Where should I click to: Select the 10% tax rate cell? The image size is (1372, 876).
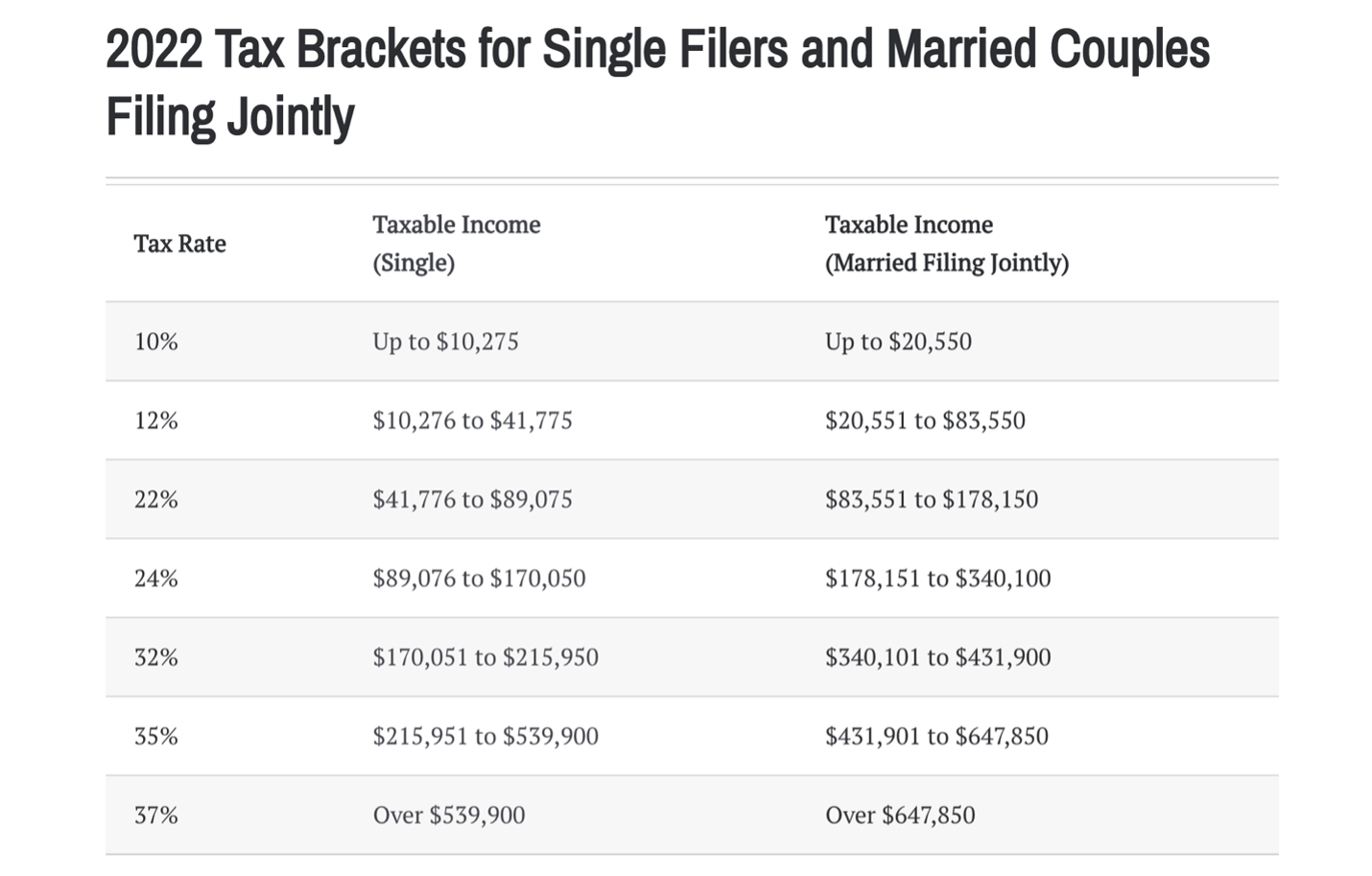tap(156, 342)
